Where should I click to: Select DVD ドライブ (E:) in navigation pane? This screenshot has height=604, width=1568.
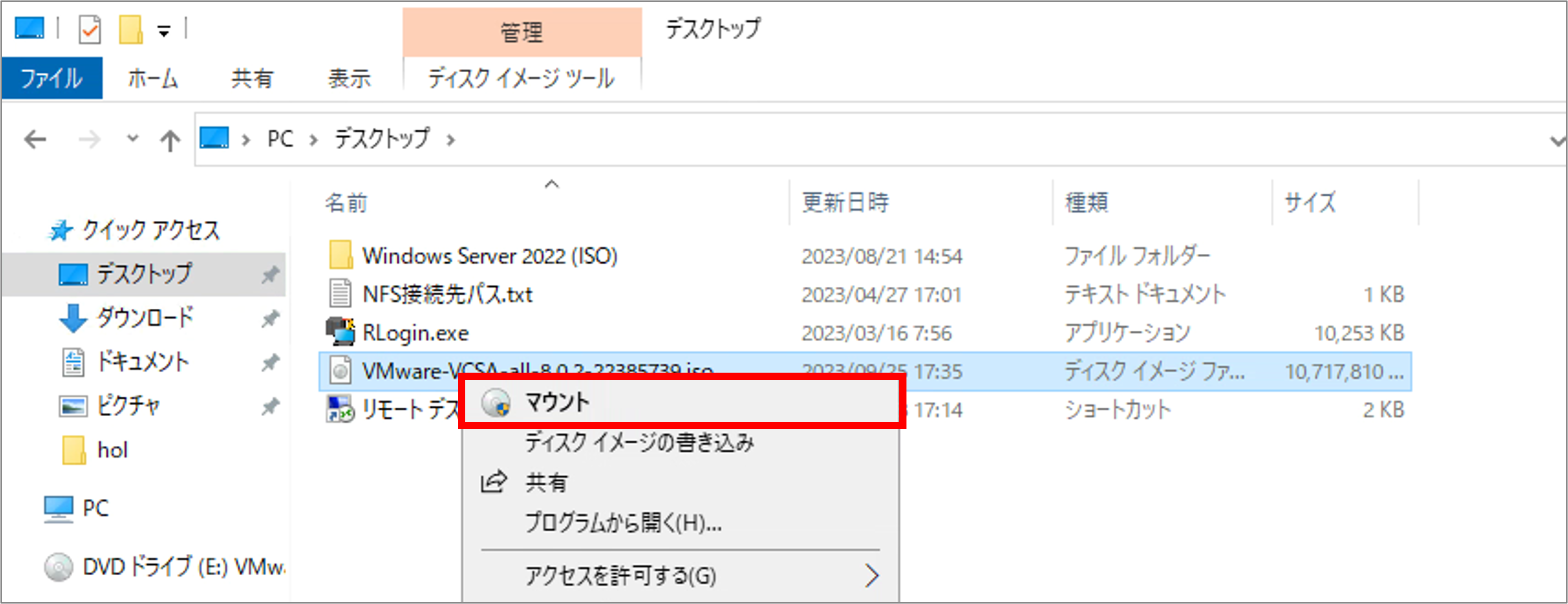[184, 567]
